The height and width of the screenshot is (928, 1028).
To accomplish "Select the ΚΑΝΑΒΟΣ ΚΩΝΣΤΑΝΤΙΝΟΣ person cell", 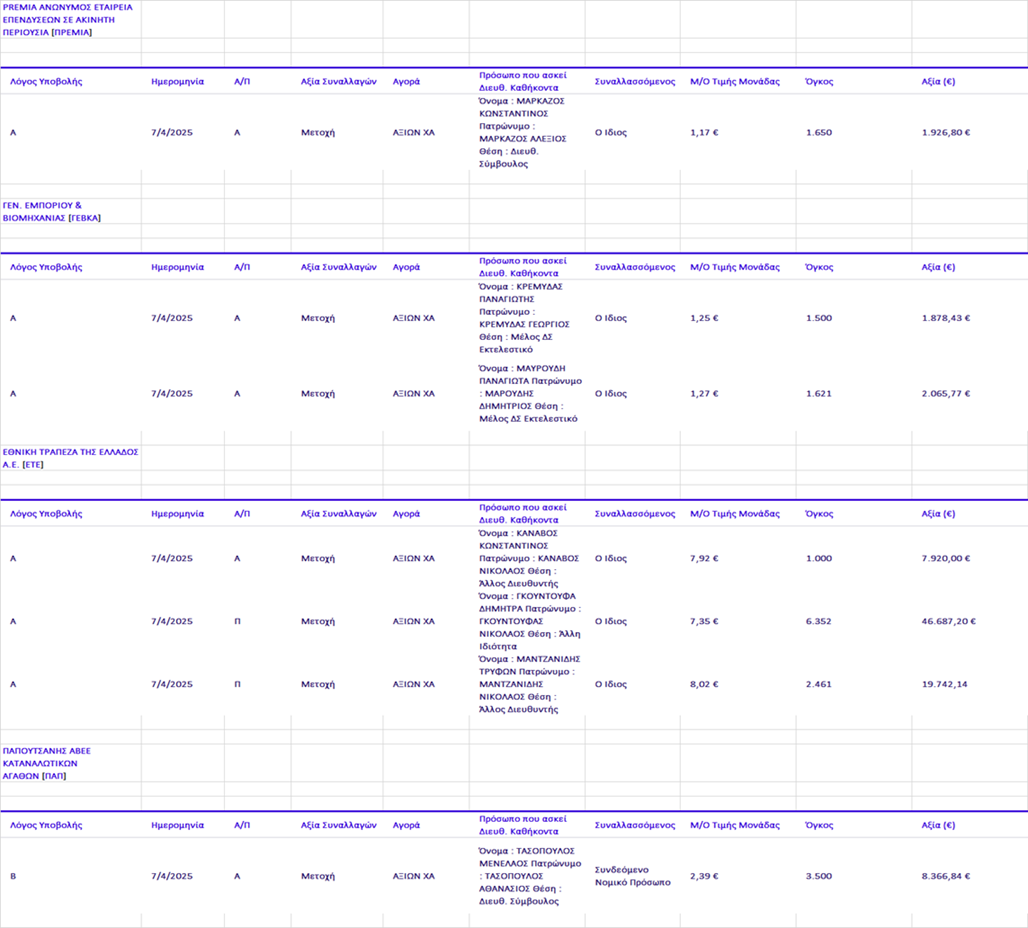I will 528,558.
